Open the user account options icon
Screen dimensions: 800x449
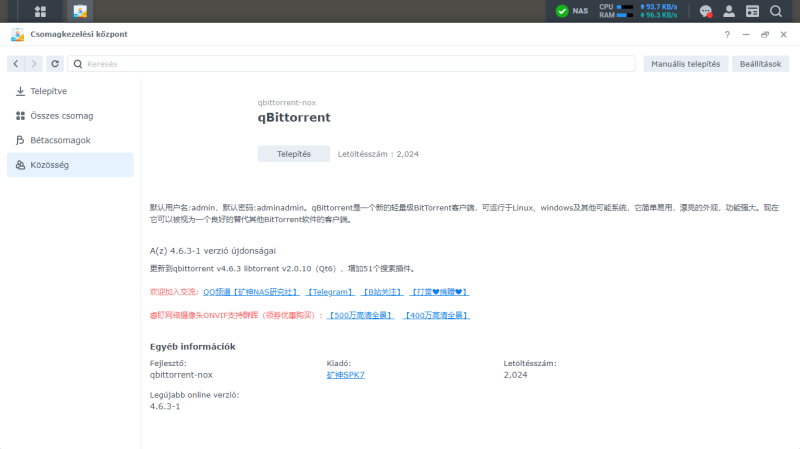point(729,11)
